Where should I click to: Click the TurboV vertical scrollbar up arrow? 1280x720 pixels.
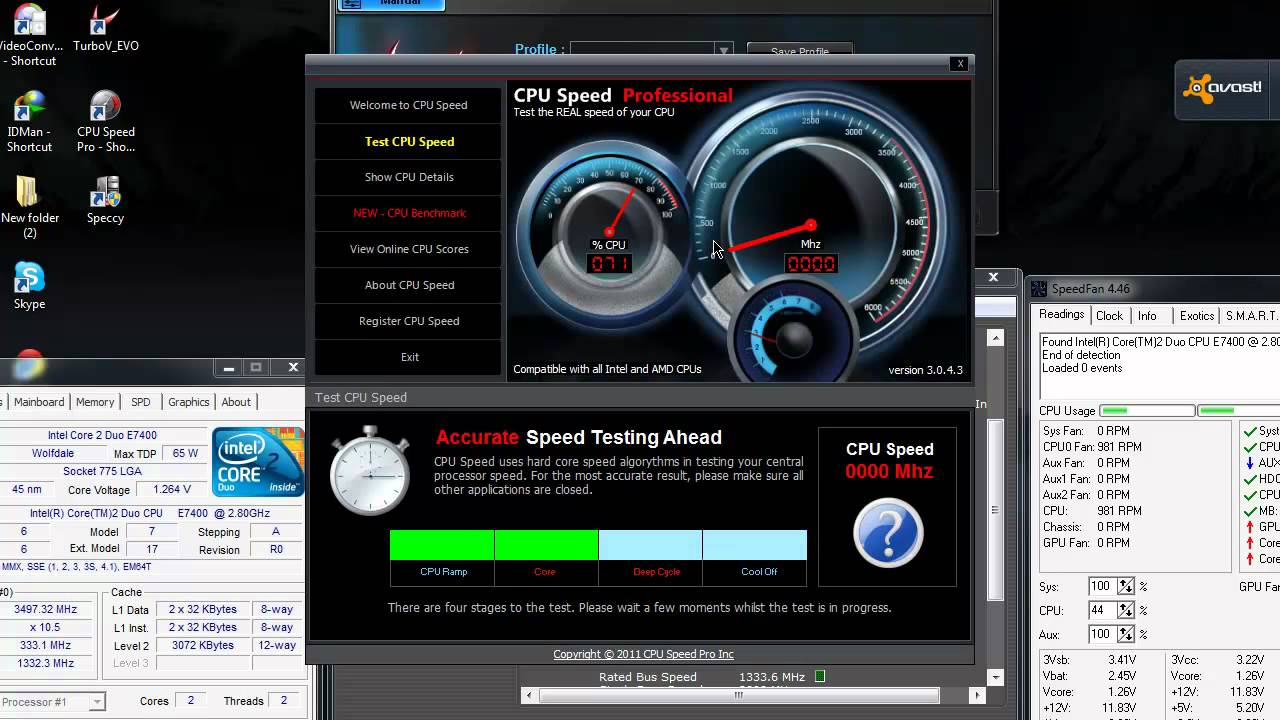[995, 338]
